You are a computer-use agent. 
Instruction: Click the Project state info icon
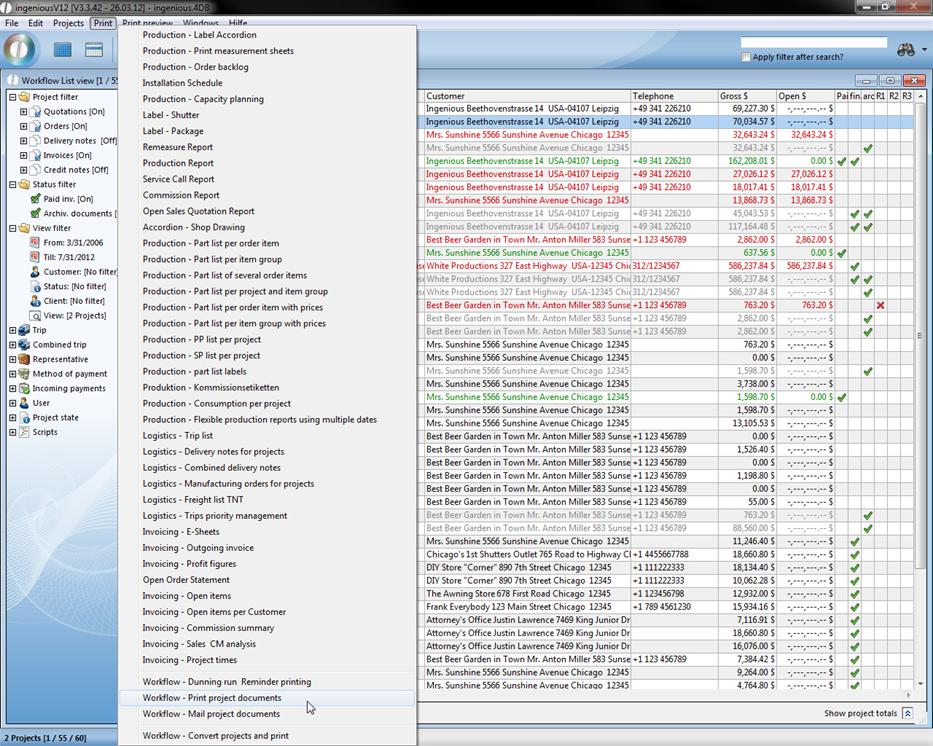pos(24,418)
